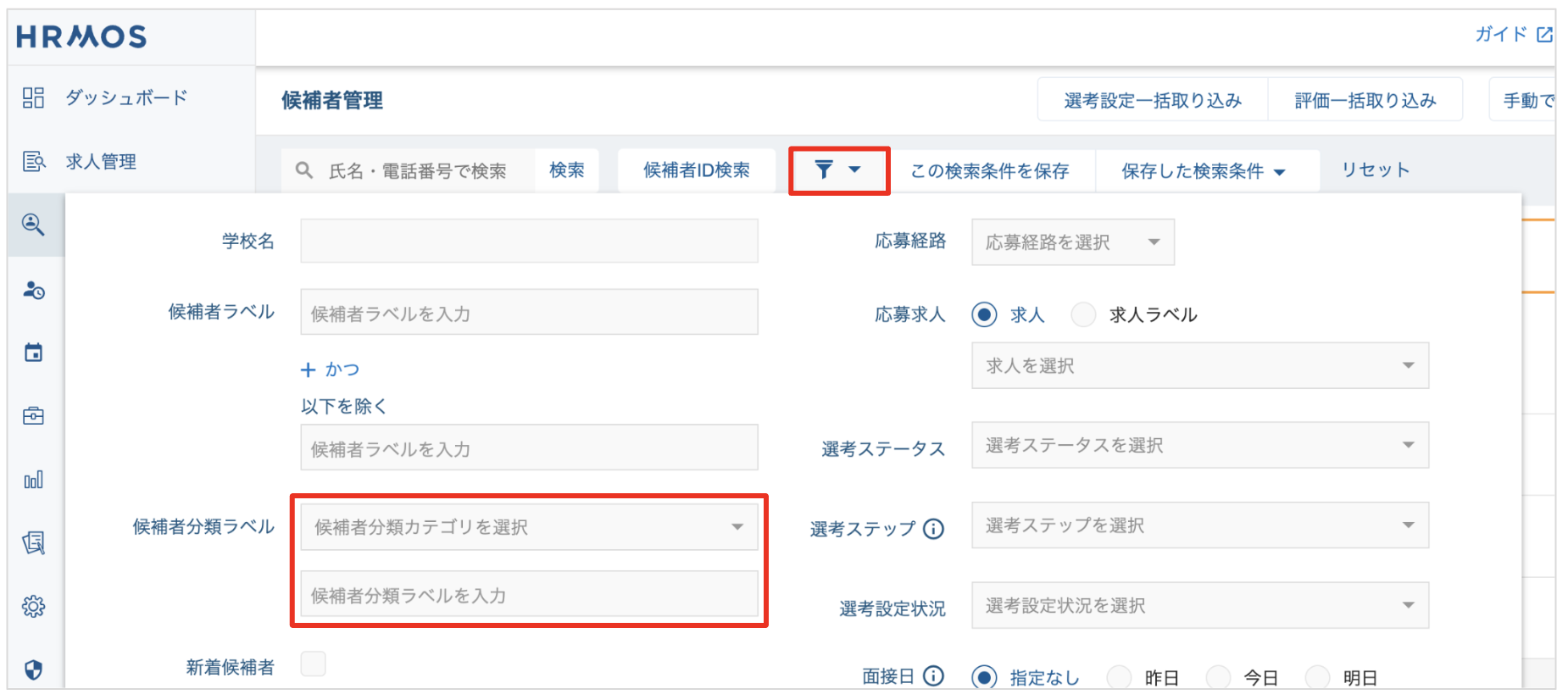Click the candidate search magnifier sidebar icon

click(34, 225)
